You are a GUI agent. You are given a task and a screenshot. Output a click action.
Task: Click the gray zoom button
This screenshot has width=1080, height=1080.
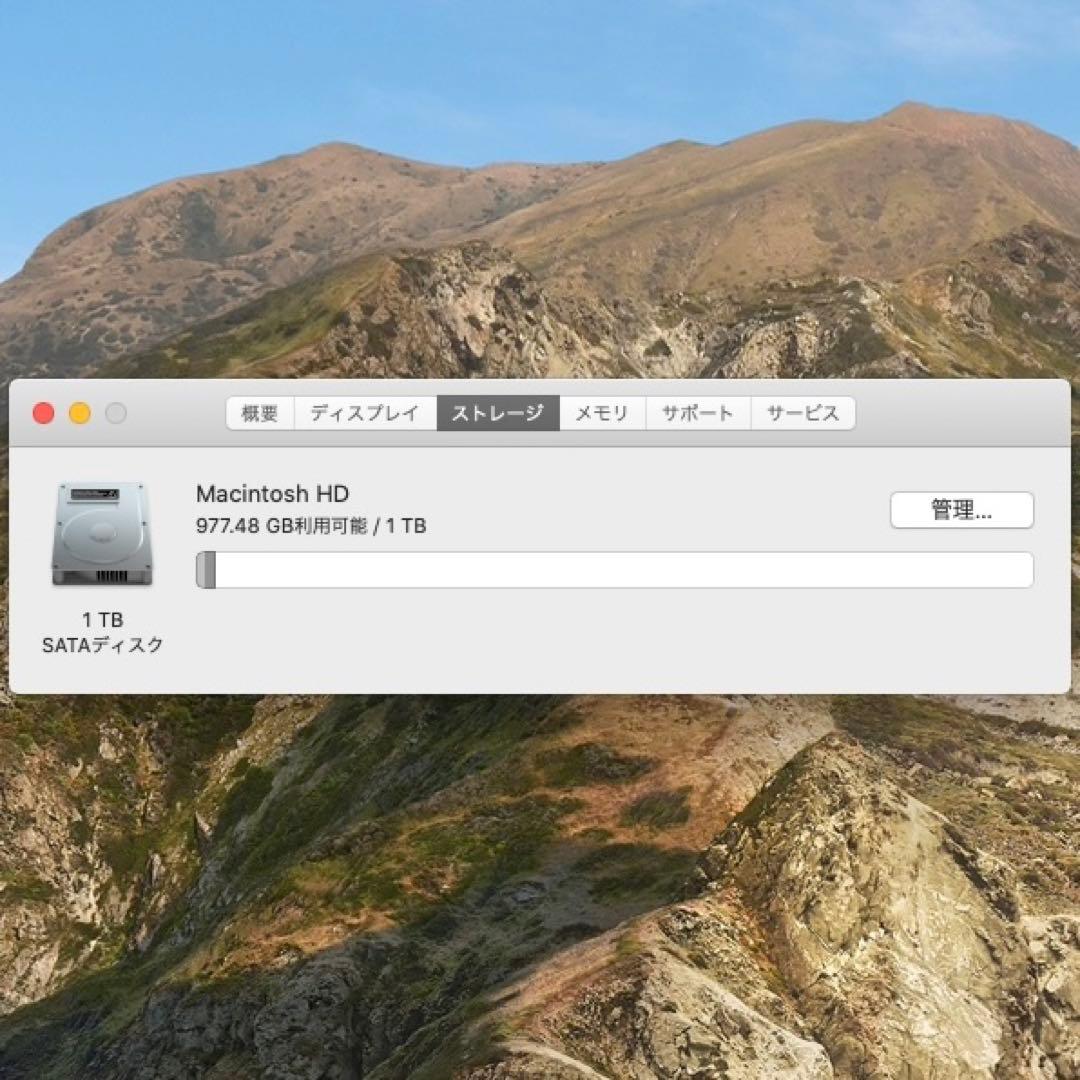pyautogui.click(x=116, y=412)
